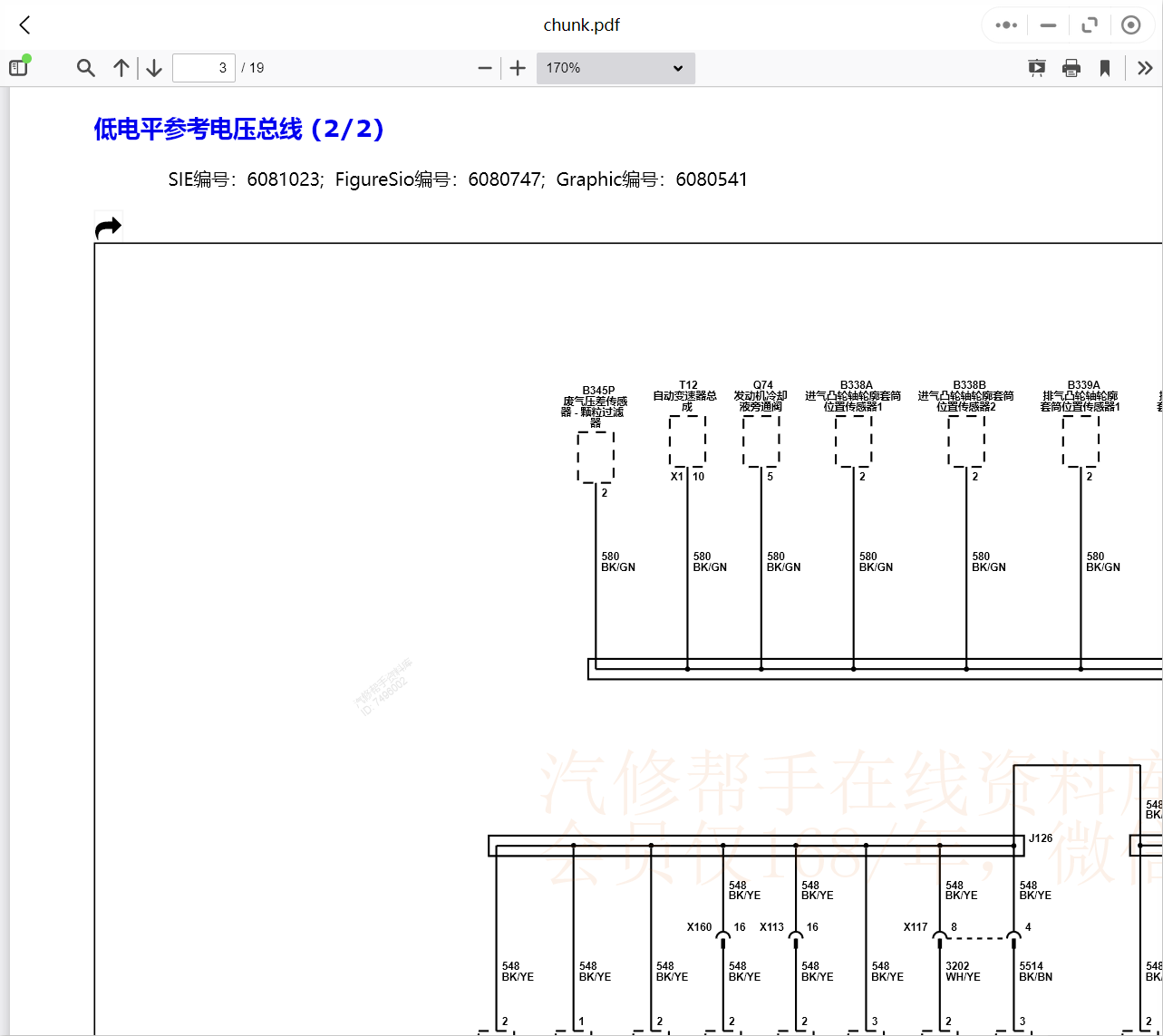Minimize the mini-program window
Screen dimensions: 1163x1036
(x=1048, y=25)
